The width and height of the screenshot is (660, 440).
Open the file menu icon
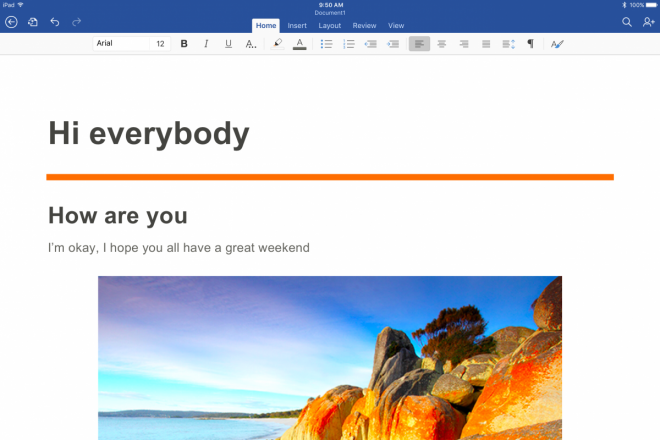coord(33,22)
